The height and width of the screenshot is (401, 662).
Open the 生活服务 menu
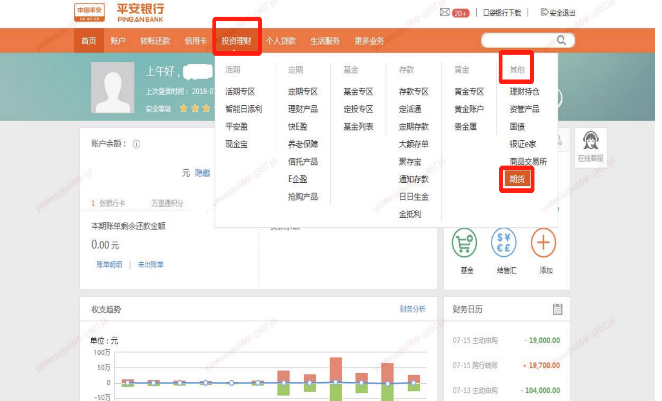325,41
